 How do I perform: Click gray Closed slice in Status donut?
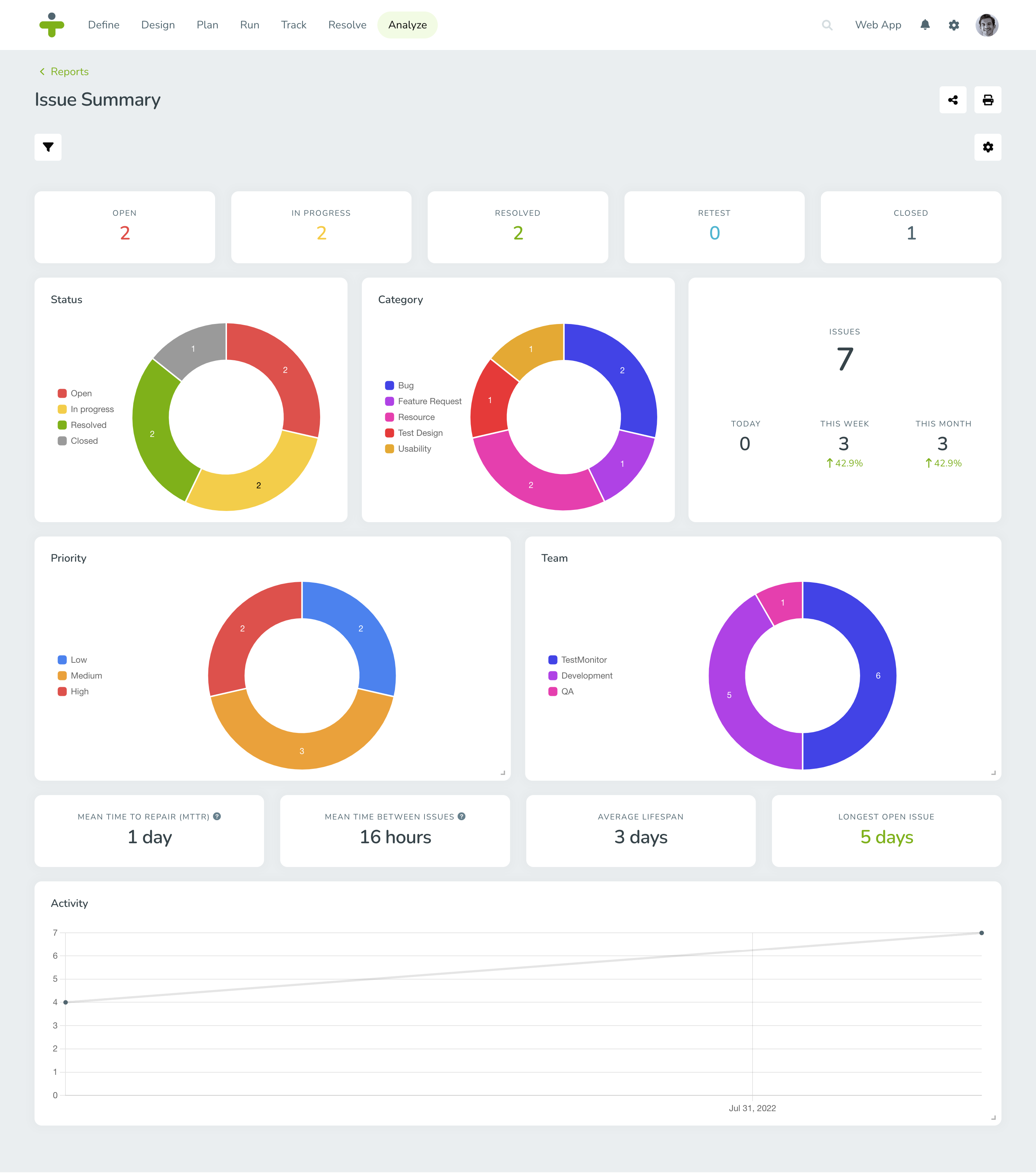[194, 348]
